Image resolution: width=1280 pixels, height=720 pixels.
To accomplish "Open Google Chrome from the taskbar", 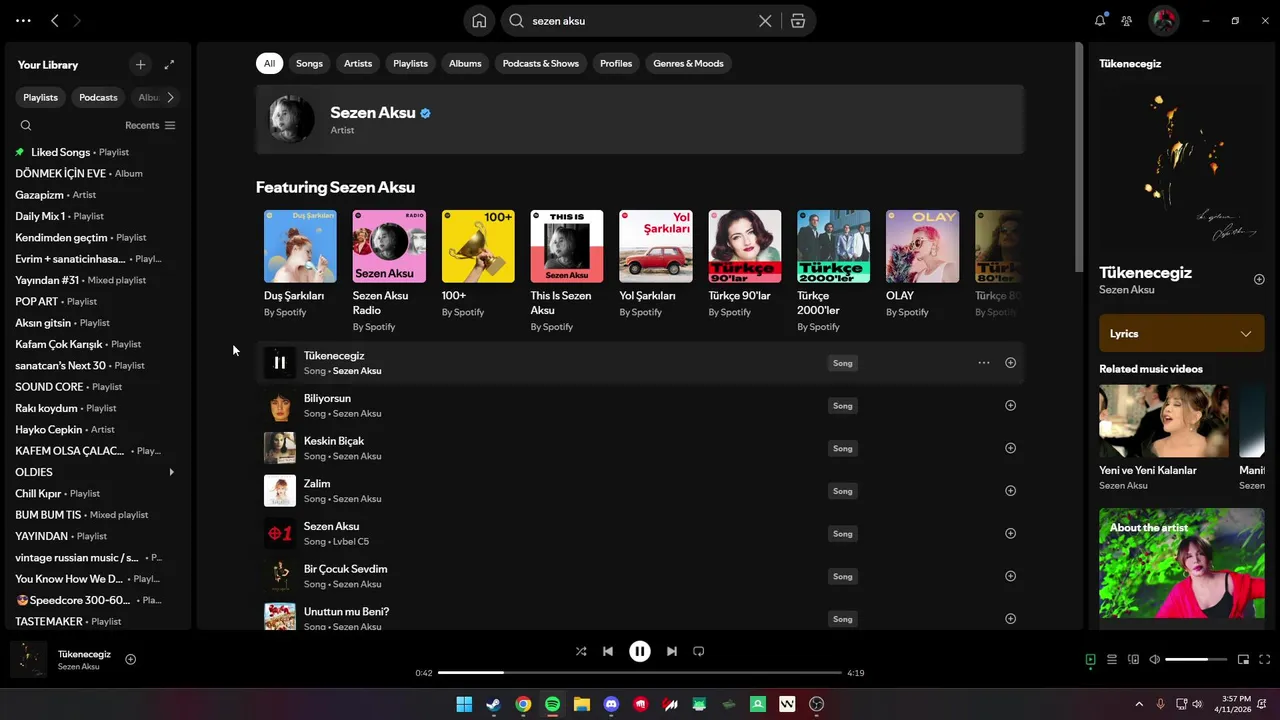I will tap(523, 704).
